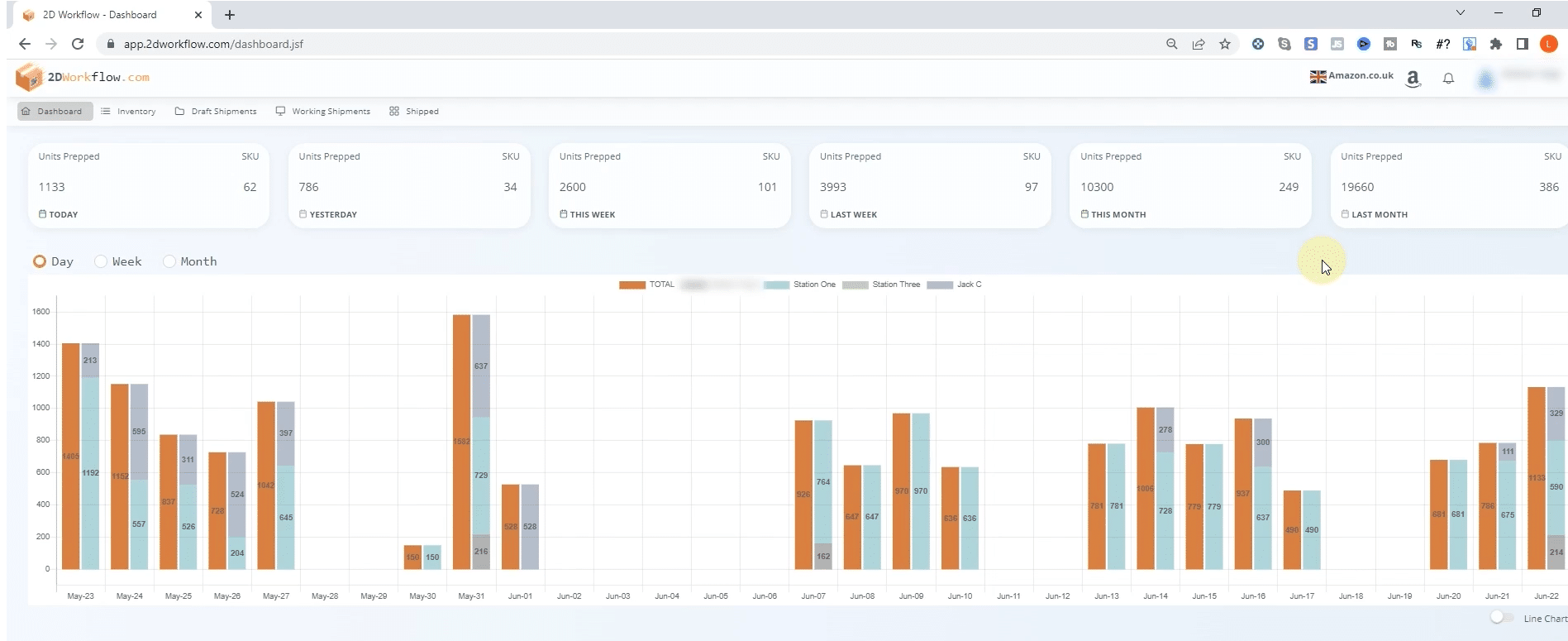
Task: Open Draft Shipments page
Action: point(216,111)
